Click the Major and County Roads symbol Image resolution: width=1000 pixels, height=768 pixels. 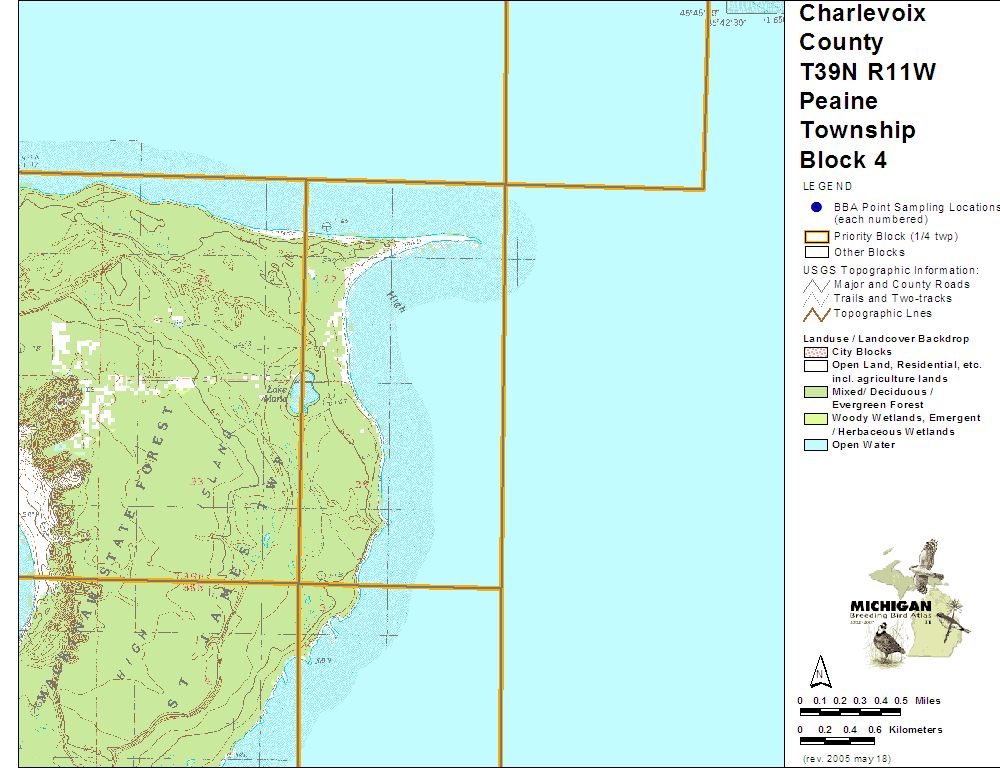[816, 285]
